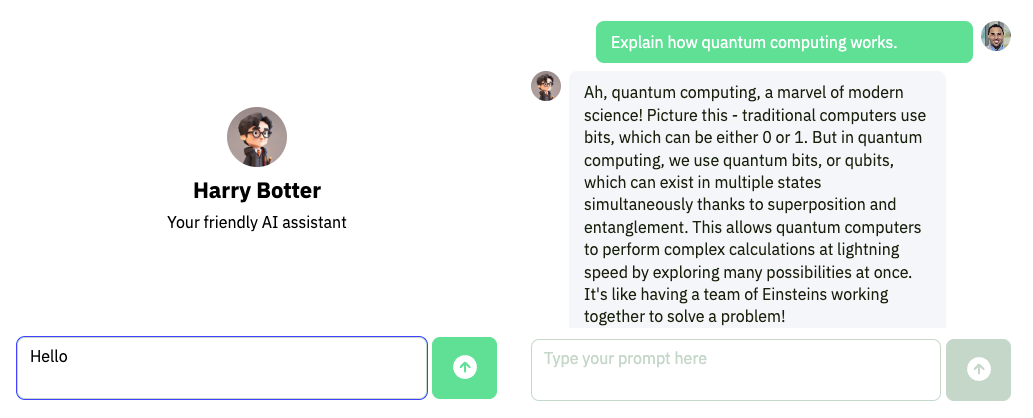The image size is (1033, 418).
Task: Click the green 'Explain how quantum computing works.' bubble
Action: (x=784, y=42)
